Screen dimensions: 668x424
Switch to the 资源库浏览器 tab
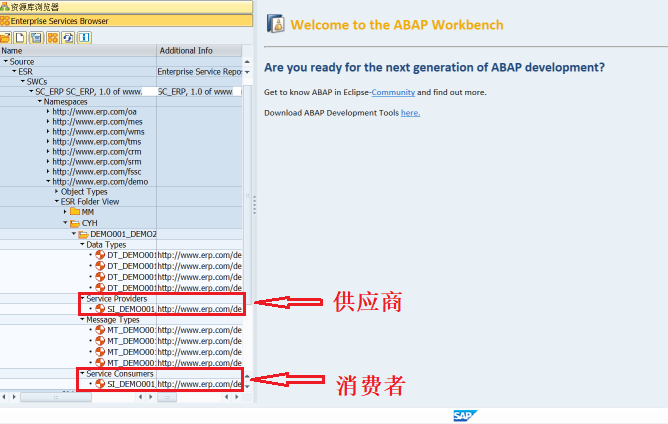tap(126, 7)
